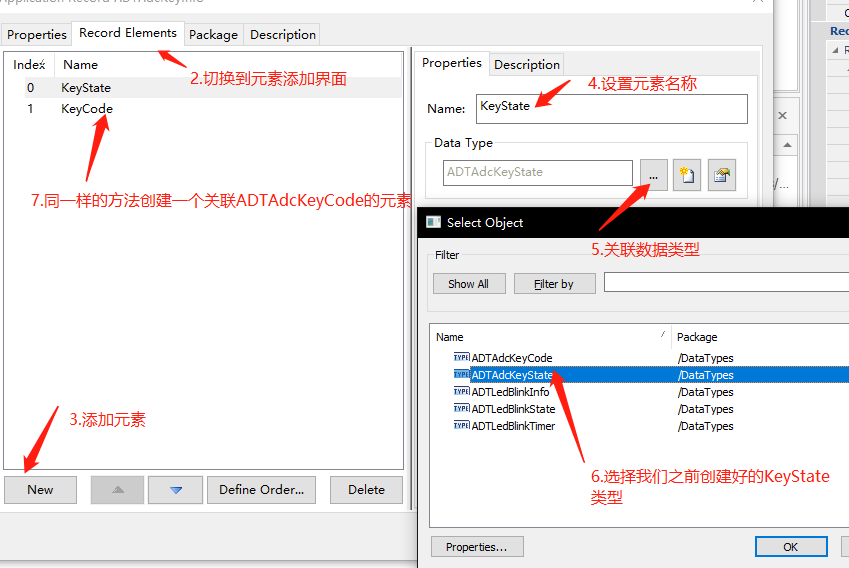849x568 pixels.
Task: Sort objects by Package column
Action: [760, 337]
